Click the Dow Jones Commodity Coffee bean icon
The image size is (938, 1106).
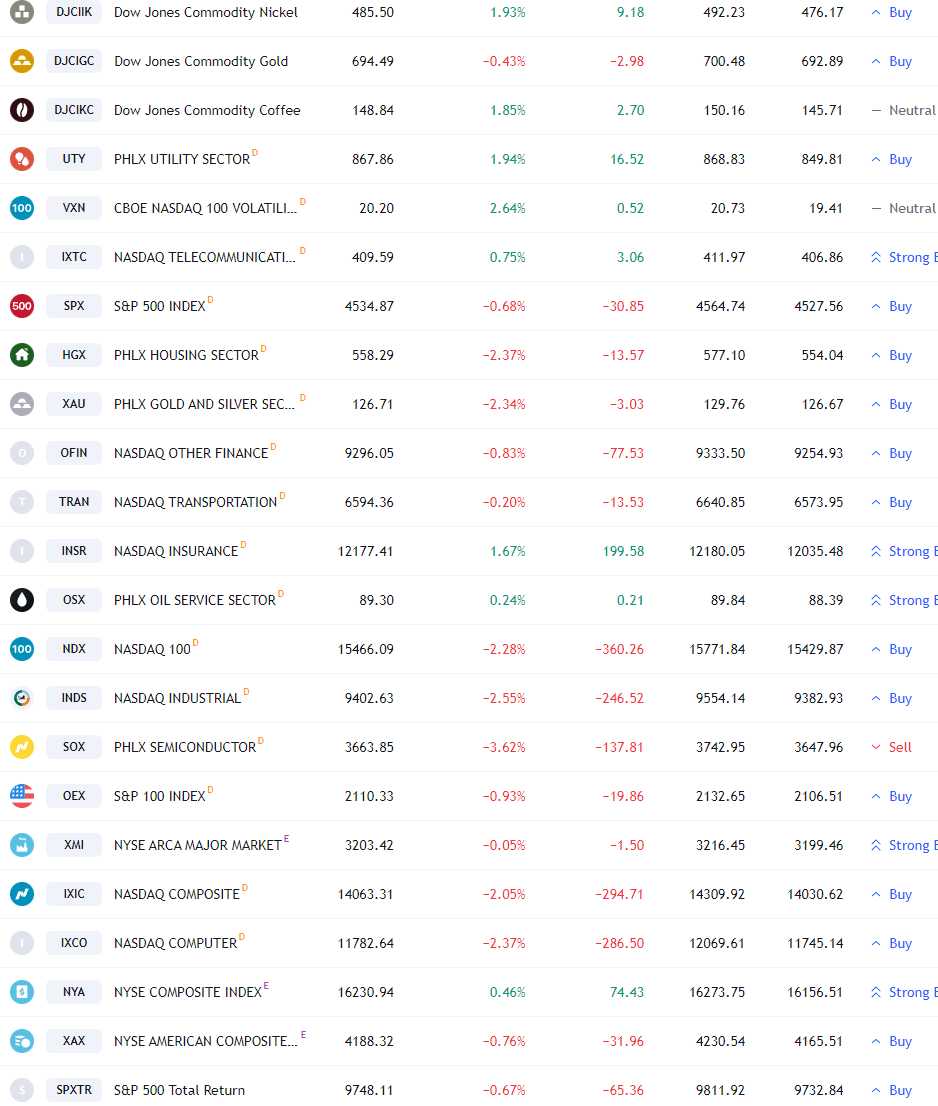[x=22, y=110]
